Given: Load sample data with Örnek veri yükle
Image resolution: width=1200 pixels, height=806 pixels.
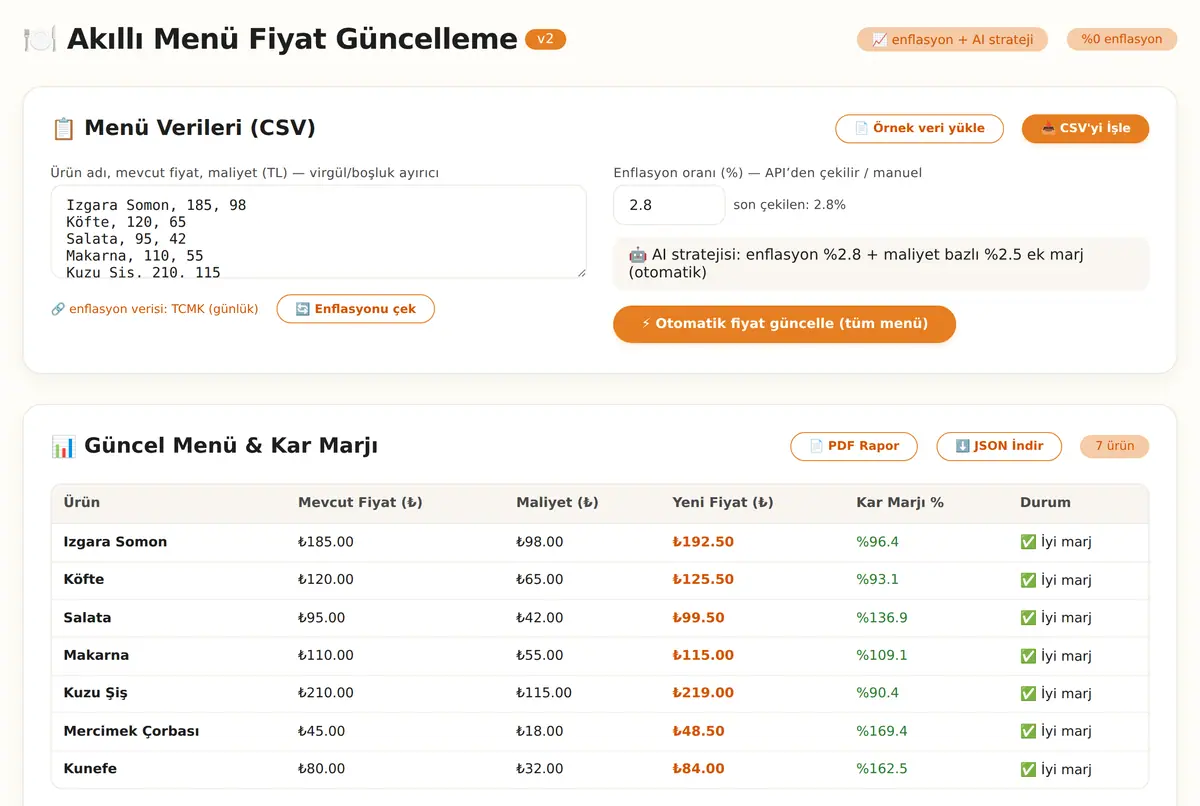Looking at the screenshot, I should [920, 128].
